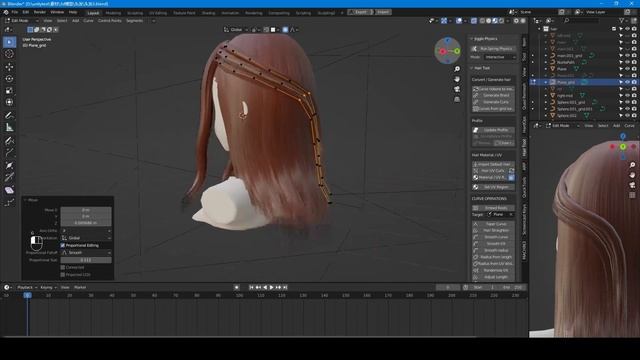Viewport: 640px width, 360px height.
Task: Click the Target Plane object field
Action: [500, 214]
